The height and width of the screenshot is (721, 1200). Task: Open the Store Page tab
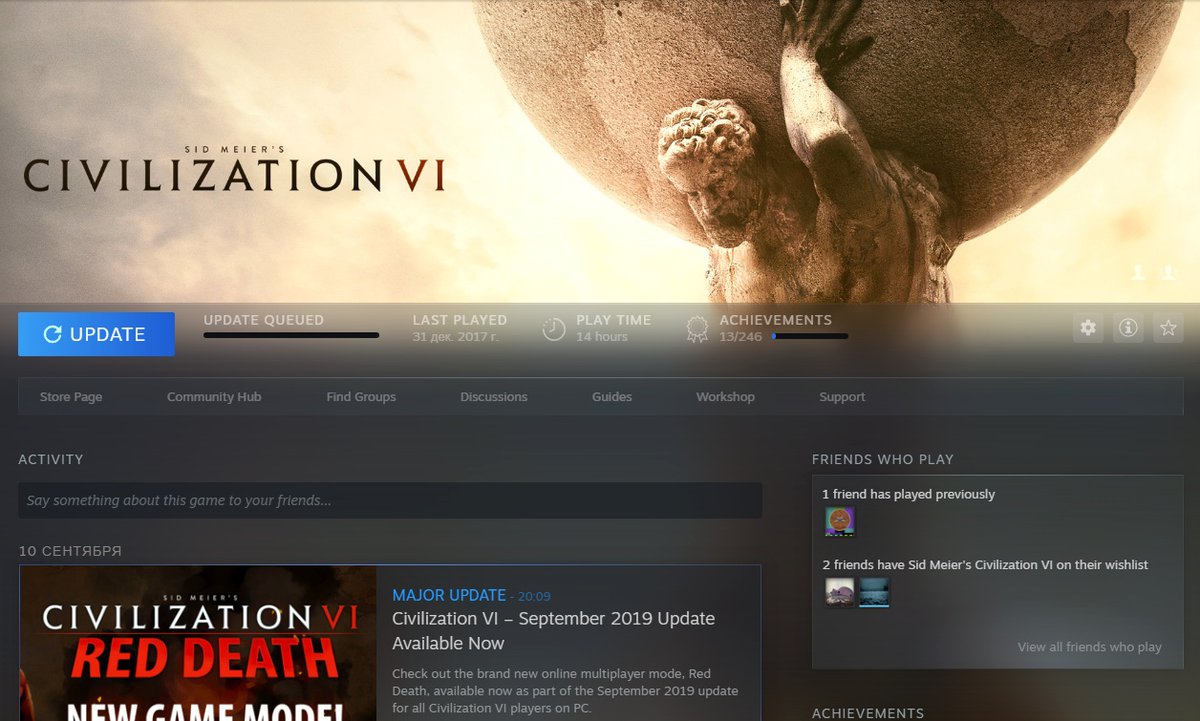pyautogui.click(x=71, y=397)
